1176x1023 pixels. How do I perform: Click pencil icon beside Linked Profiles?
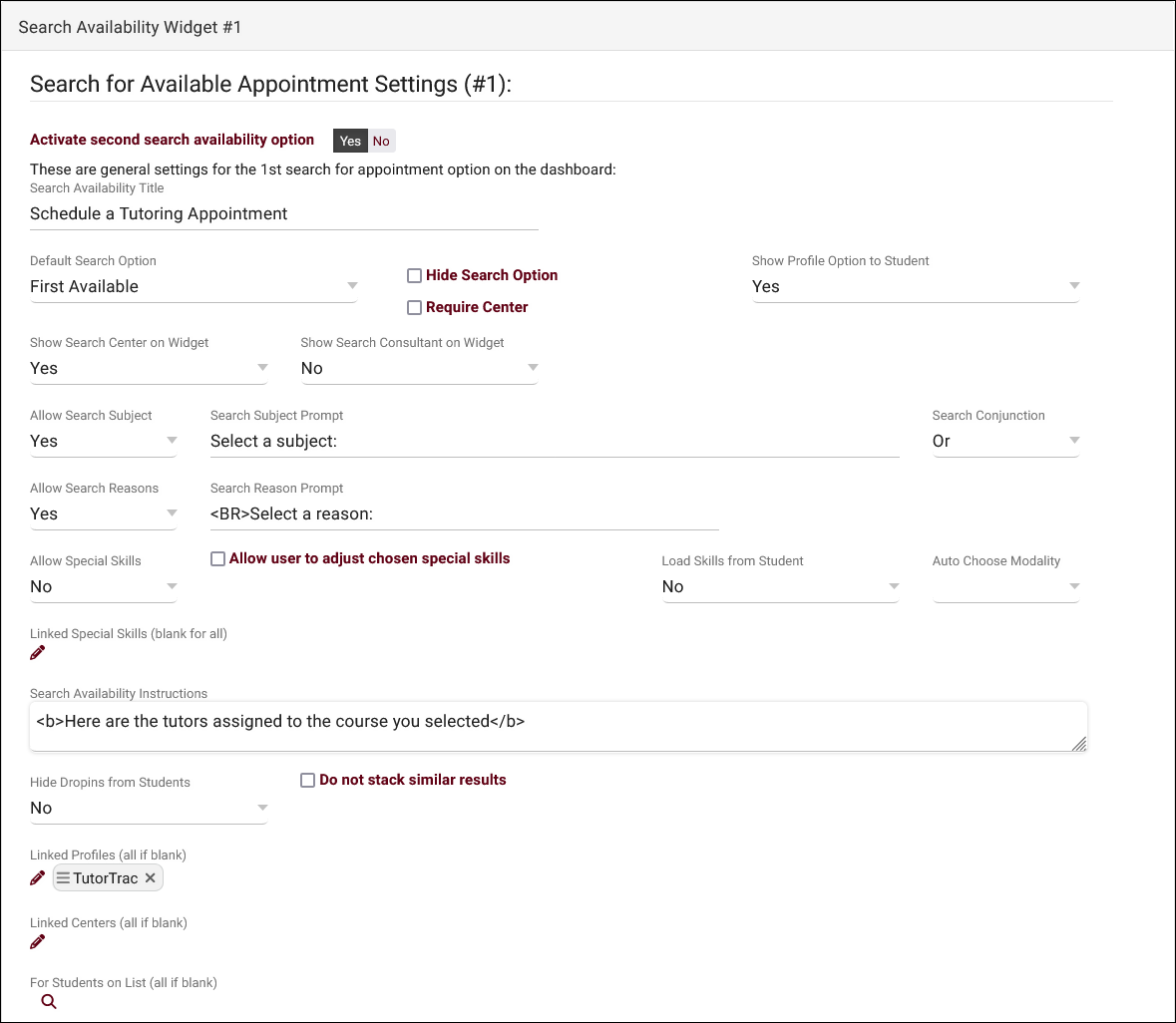[38, 878]
